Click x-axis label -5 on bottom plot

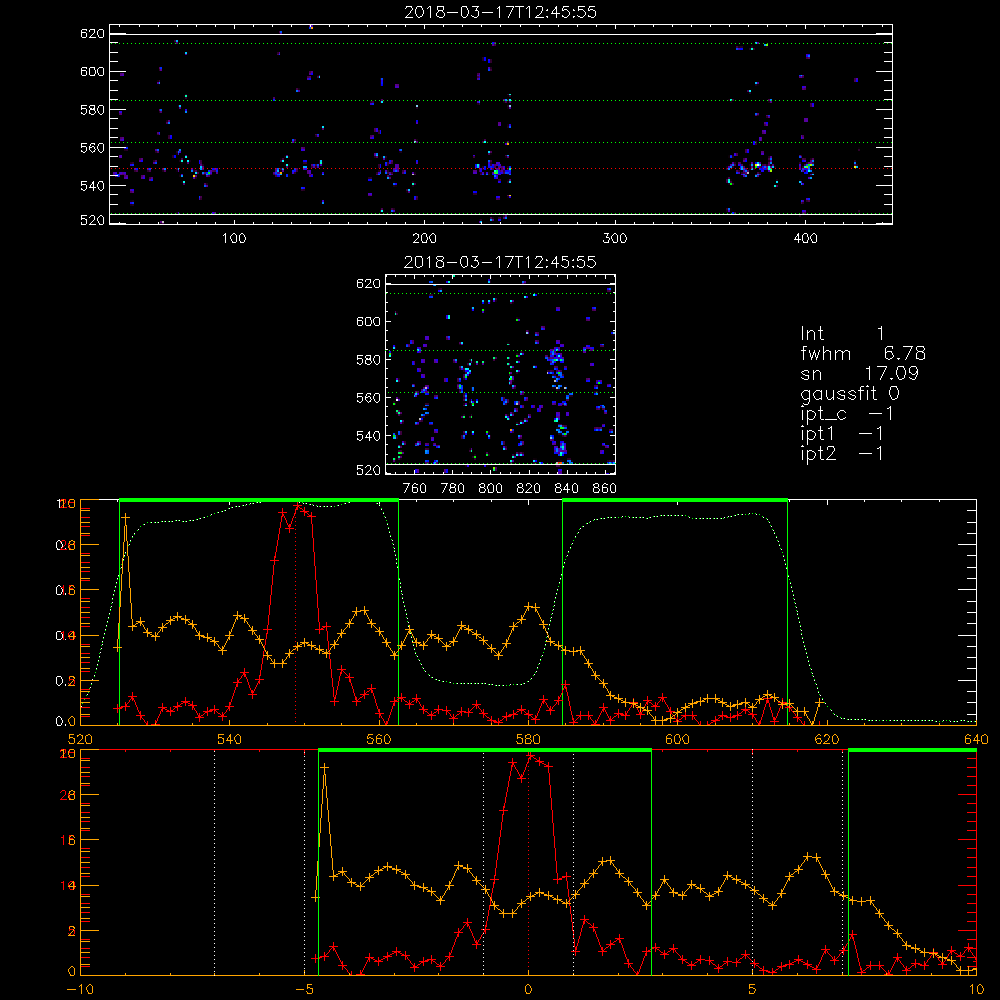point(304,989)
